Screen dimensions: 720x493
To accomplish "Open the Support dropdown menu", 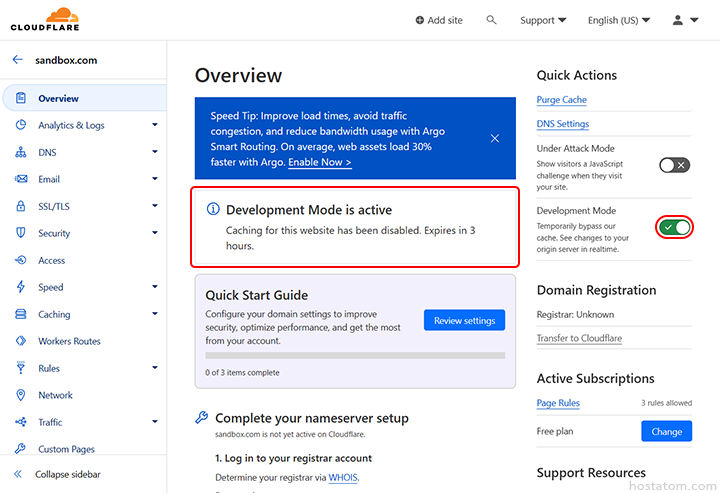I will [543, 20].
